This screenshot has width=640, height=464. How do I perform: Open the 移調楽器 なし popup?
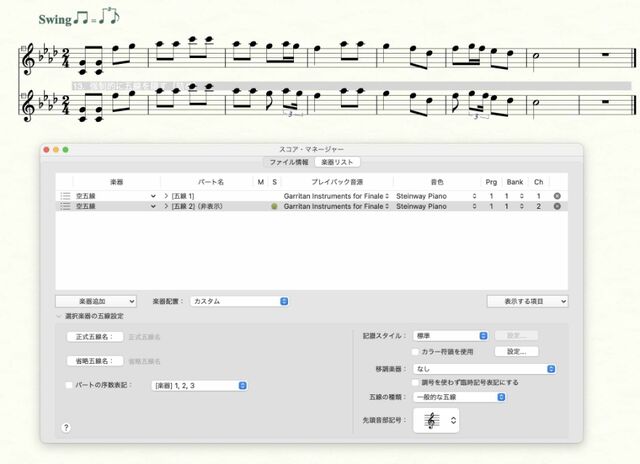pos(484,369)
